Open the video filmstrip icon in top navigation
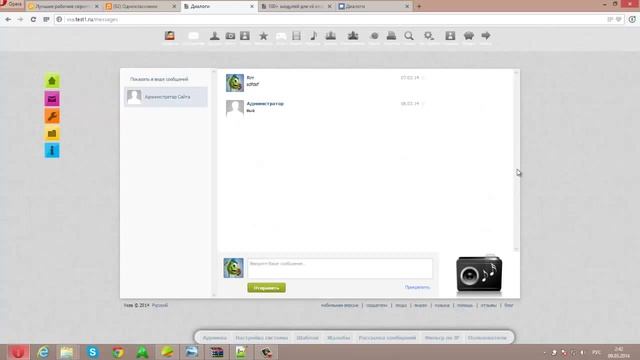 click(296, 36)
